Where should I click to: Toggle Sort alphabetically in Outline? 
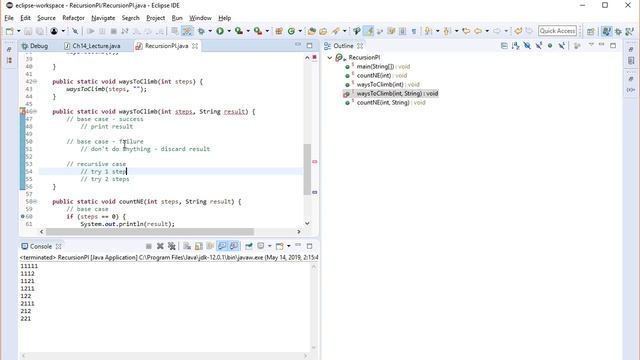coord(516,46)
